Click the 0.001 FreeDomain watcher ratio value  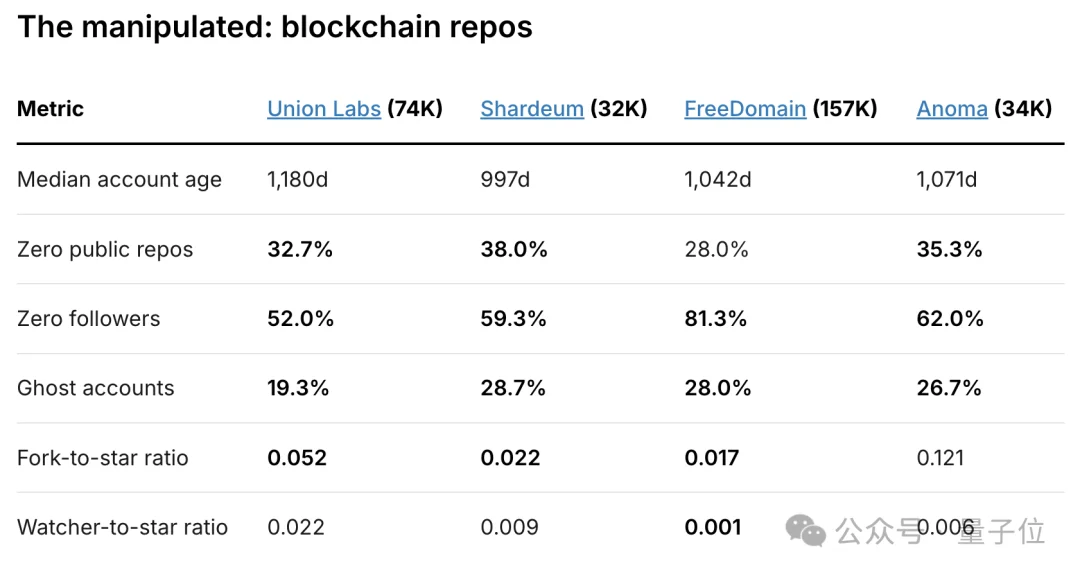[713, 527]
